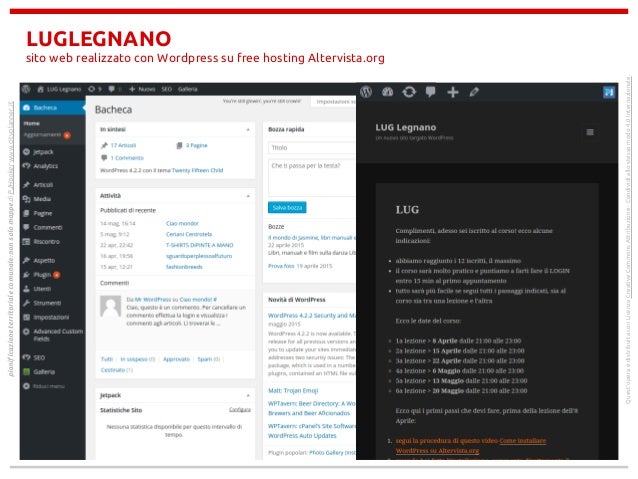Filter comments by Approvato

[x=176, y=359]
